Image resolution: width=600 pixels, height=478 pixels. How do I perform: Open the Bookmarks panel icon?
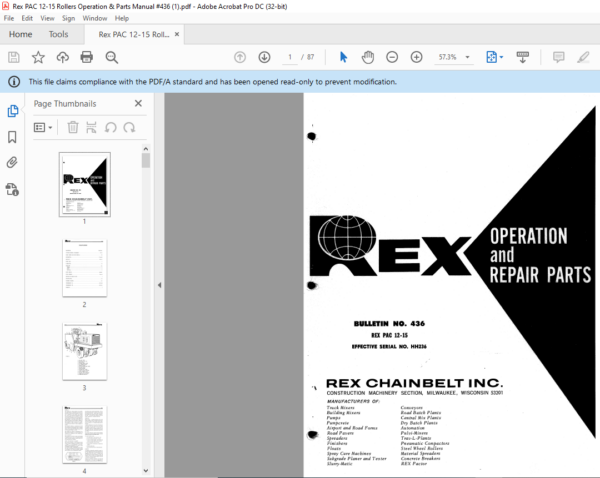coord(12,137)
